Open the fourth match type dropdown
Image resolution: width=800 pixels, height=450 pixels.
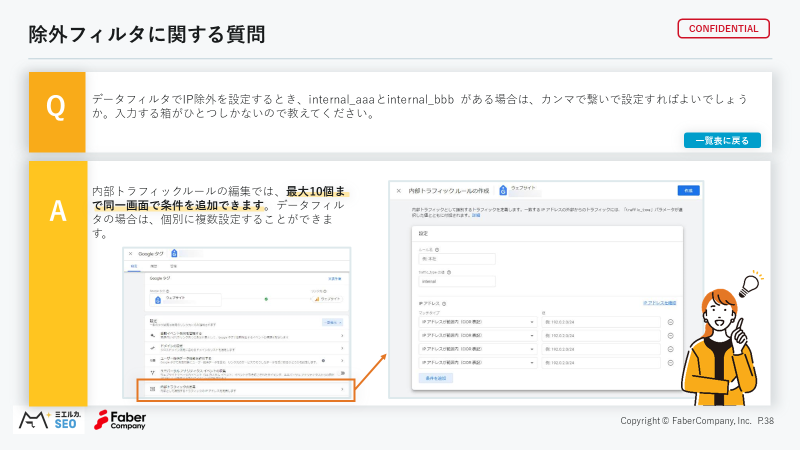(x=478, y=363)
